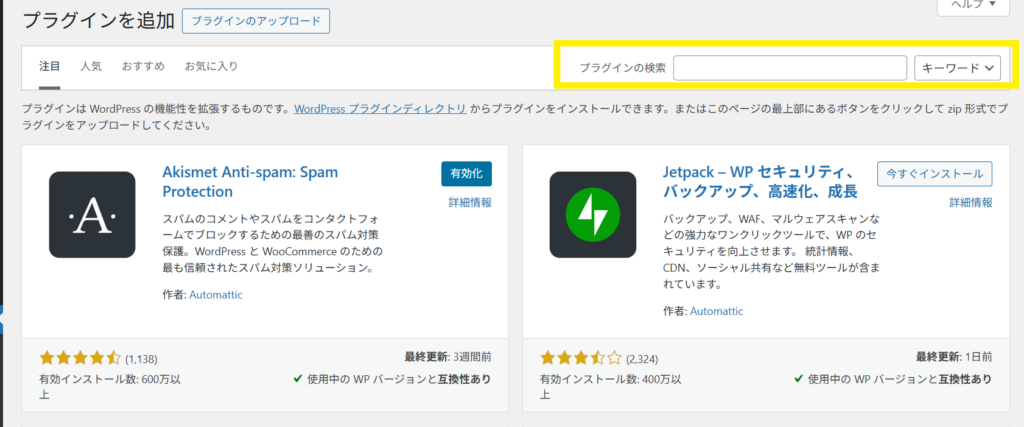The height and width of the screenshot is (427, 1024).
Task: Open 詳細情報 link for Akismet
Action: point(470,203)
